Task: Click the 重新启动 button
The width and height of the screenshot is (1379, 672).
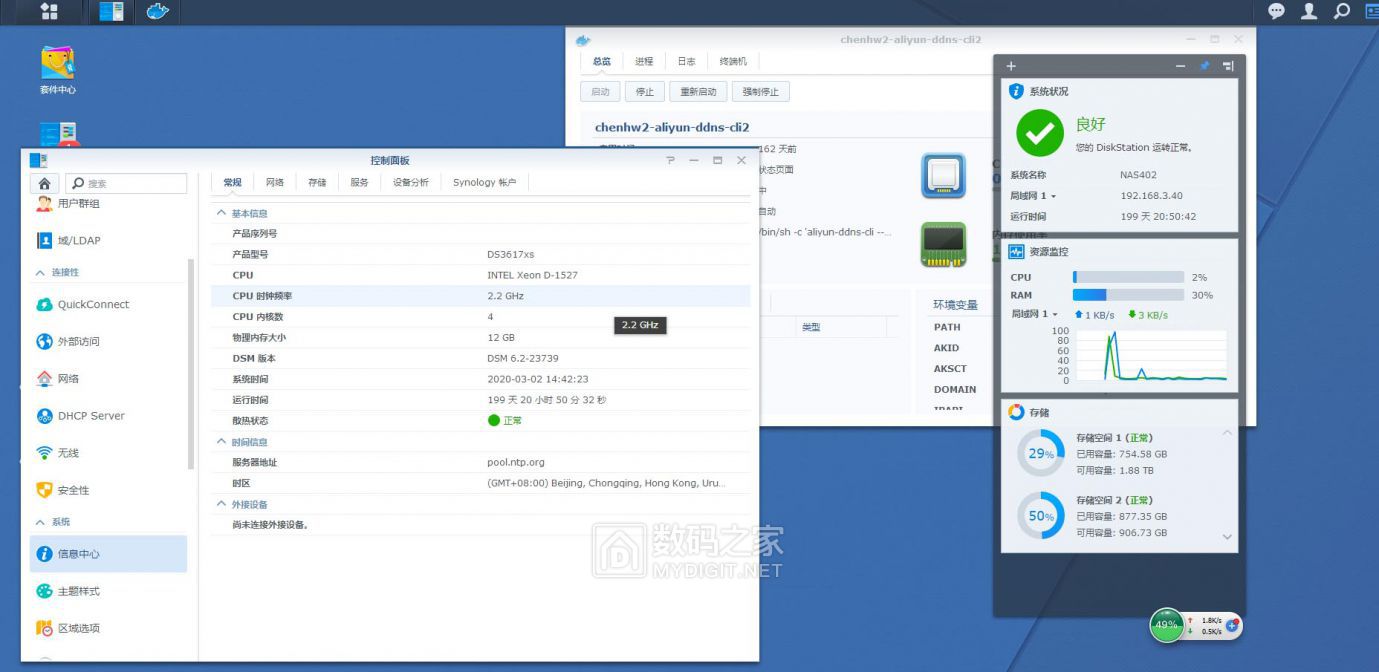Action: coord(698,92)
